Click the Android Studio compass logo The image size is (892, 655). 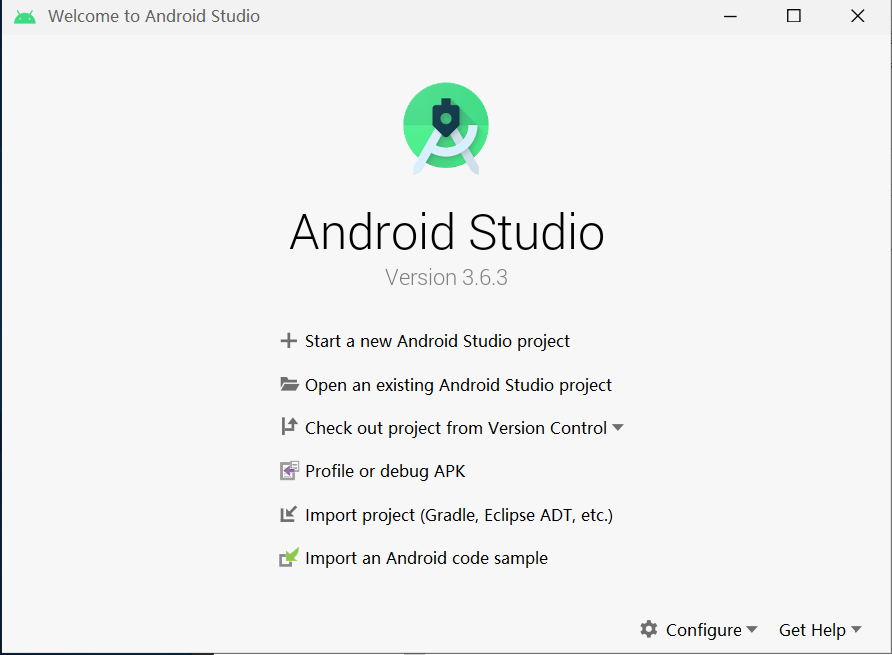click(x=446, y=128)
